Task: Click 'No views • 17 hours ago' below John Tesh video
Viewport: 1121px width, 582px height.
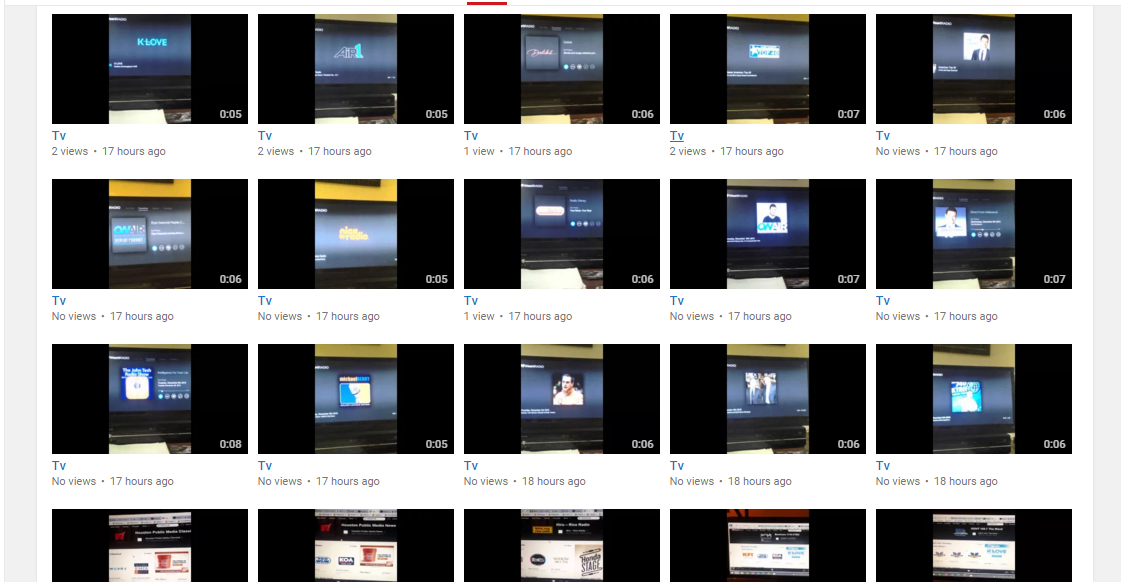Action: pyautogui.click(x=113, y=482)
